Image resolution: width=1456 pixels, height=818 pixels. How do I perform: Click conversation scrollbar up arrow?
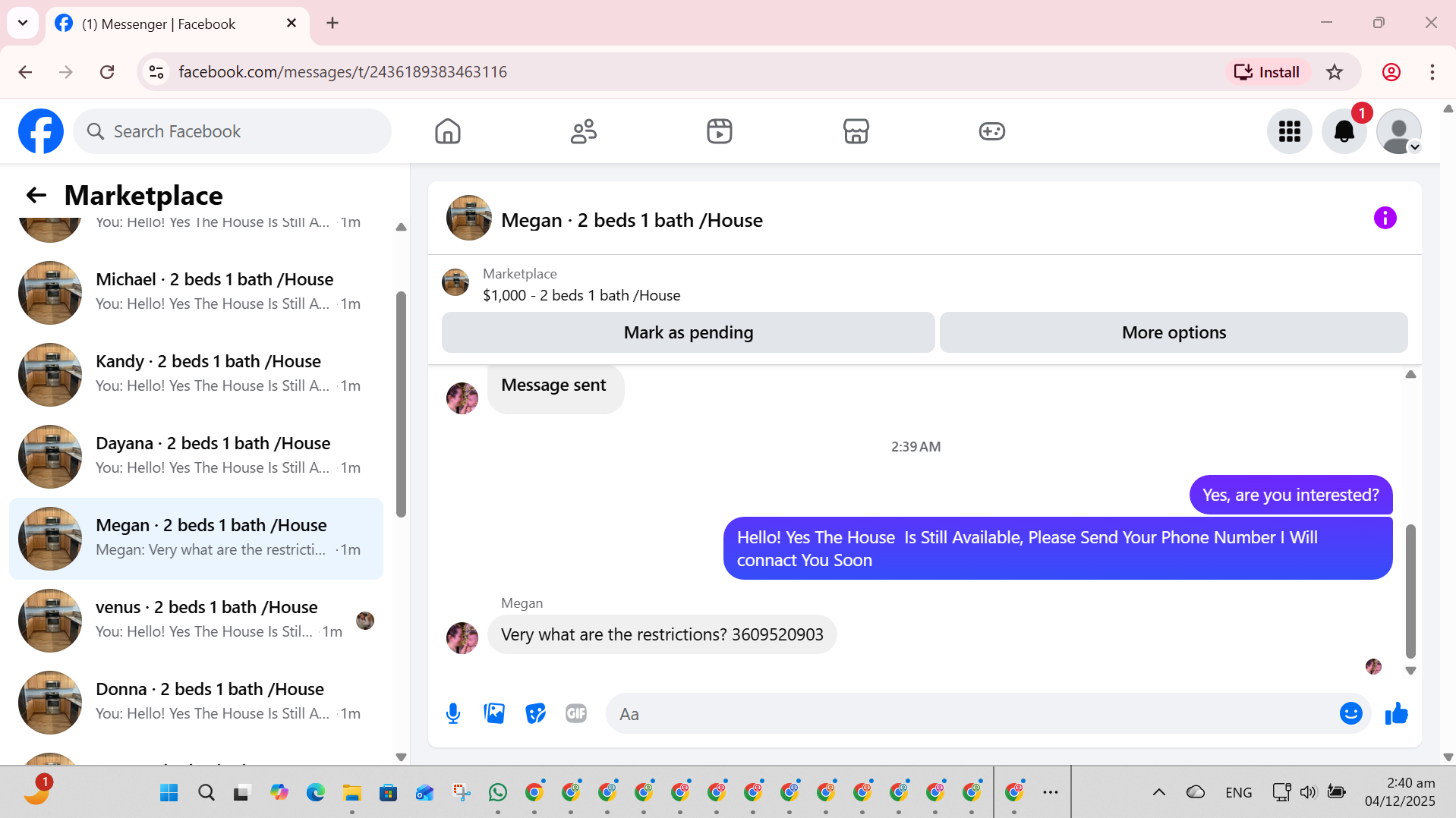1410,374
